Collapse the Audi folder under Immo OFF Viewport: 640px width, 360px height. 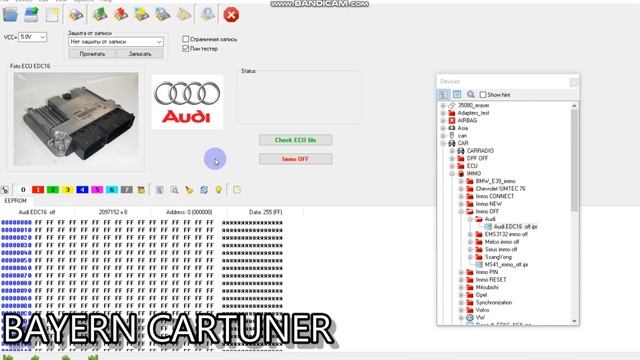(x=470, y=219)
